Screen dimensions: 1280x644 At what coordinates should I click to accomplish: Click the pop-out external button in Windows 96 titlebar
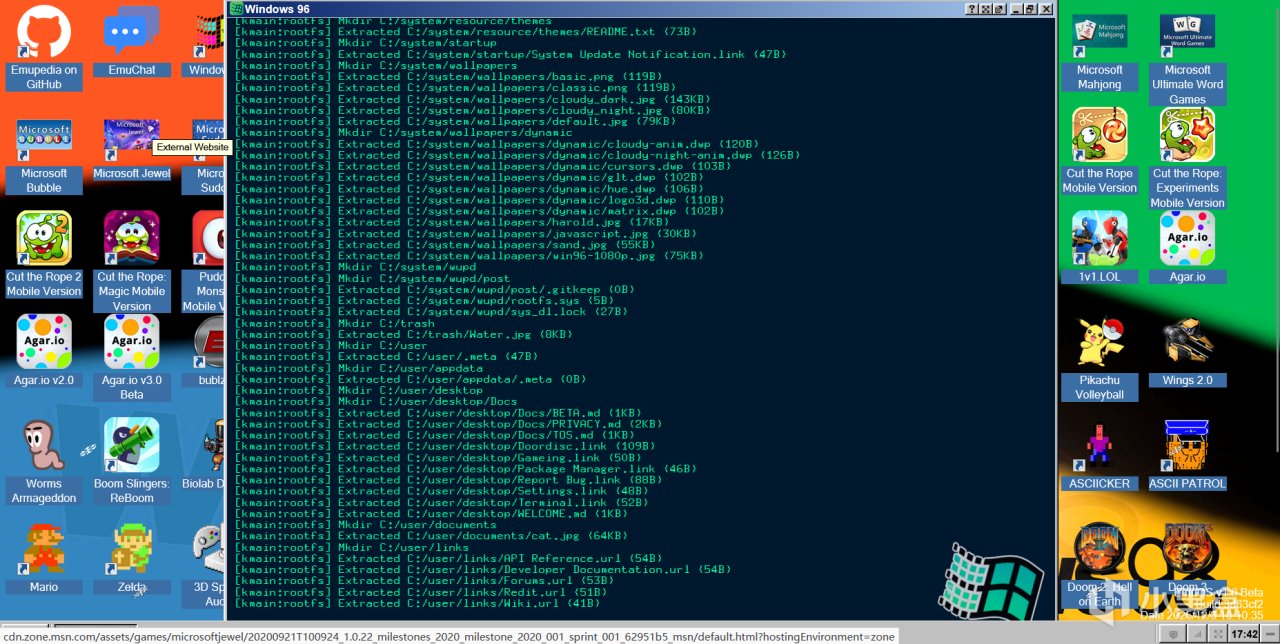[999, 9]
